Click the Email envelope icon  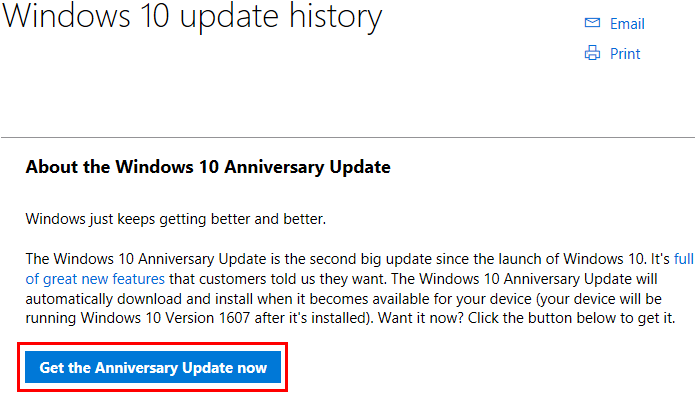[592, 23]
